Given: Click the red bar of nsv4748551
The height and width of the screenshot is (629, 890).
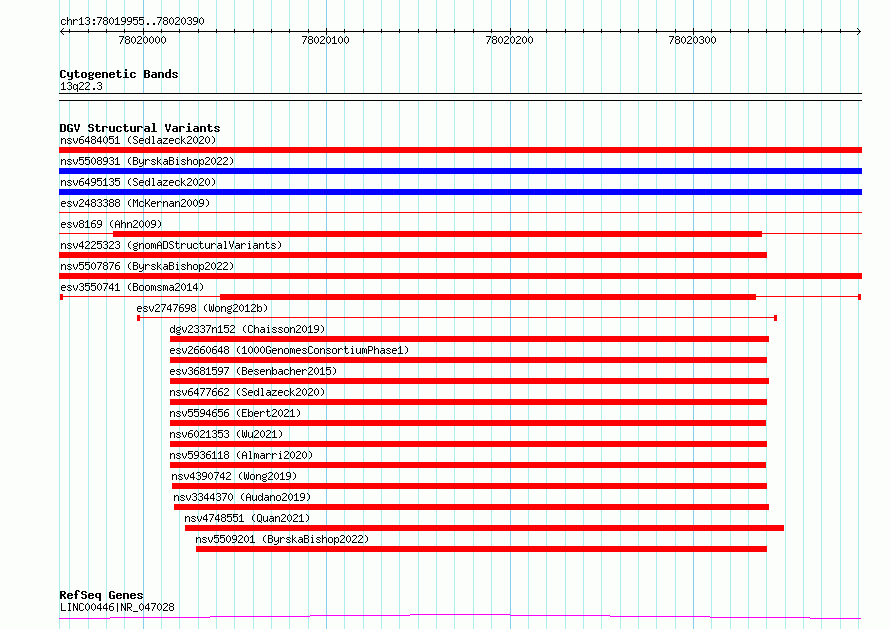Looking at the screenshot, I should 484,528.
